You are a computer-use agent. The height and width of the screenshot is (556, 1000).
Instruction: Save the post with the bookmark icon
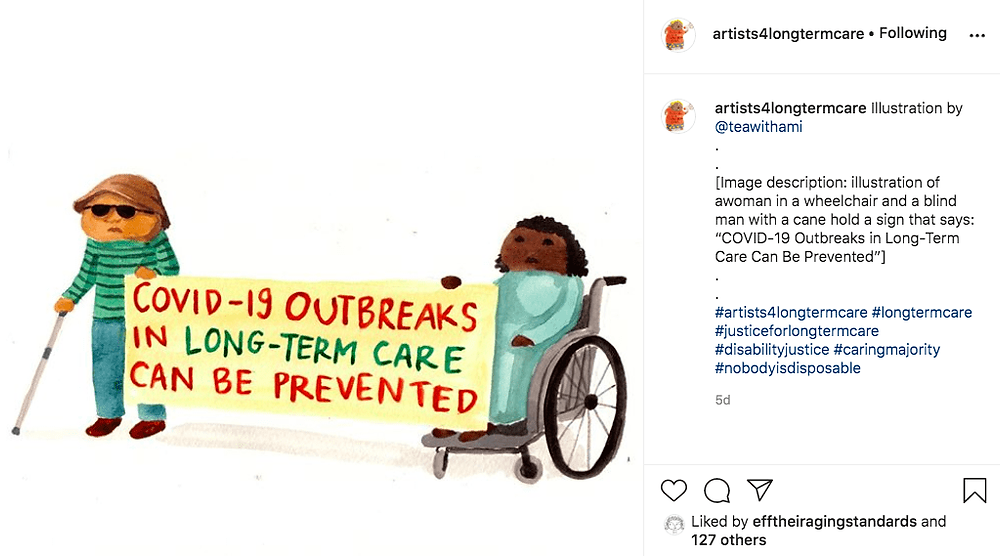[x=974, y=490]
